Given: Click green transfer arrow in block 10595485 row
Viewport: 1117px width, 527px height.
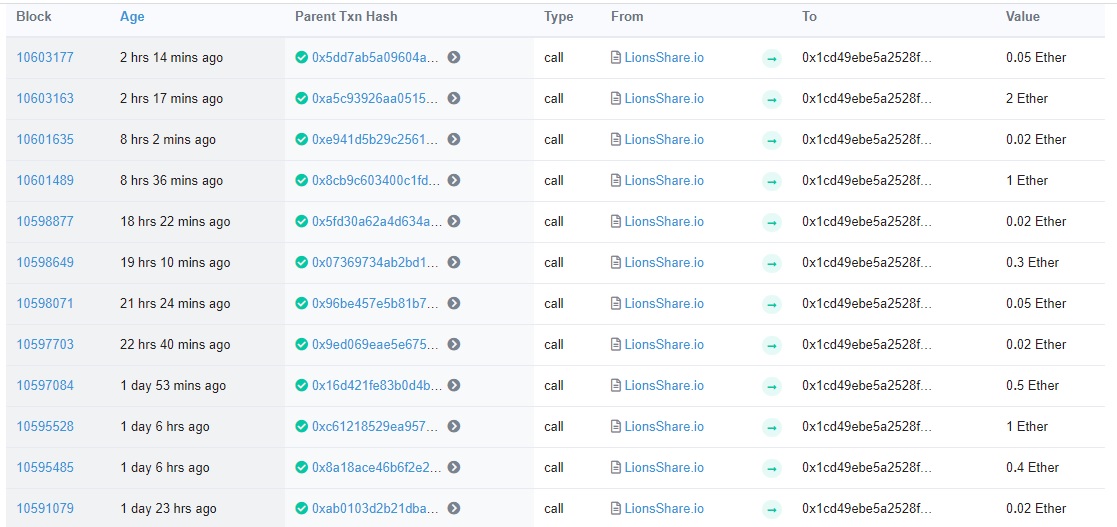Looking at the screenshot, I should click(x=771, y=468).
